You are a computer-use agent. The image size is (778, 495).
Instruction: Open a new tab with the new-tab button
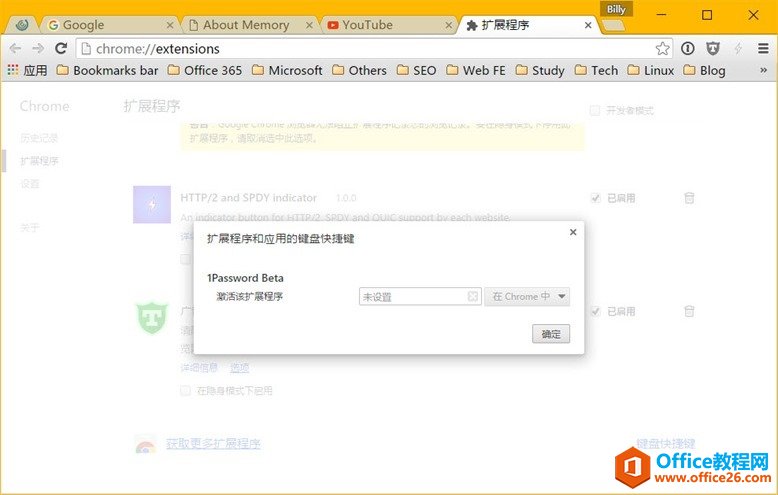click(614, 25)
